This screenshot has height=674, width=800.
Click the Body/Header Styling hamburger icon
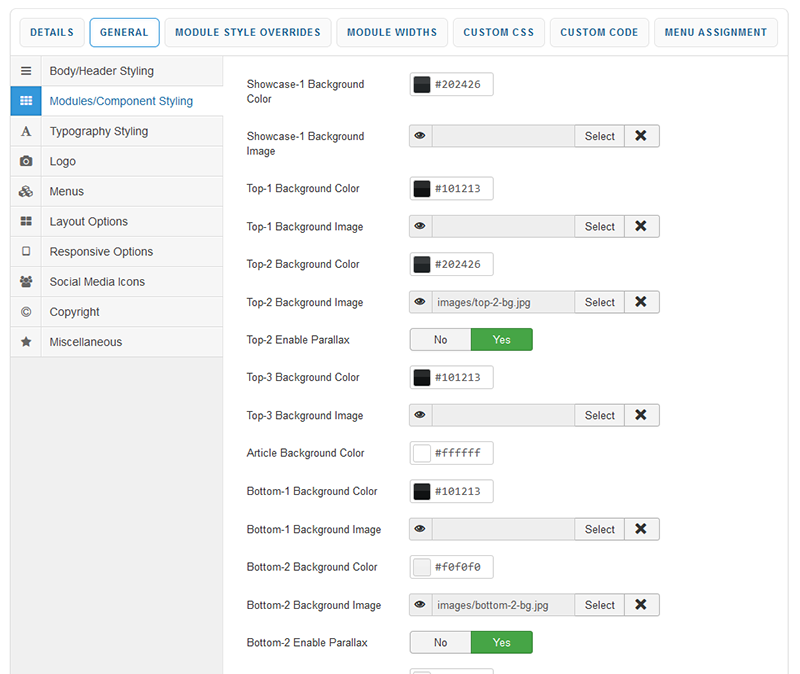[x=26, y=71]
